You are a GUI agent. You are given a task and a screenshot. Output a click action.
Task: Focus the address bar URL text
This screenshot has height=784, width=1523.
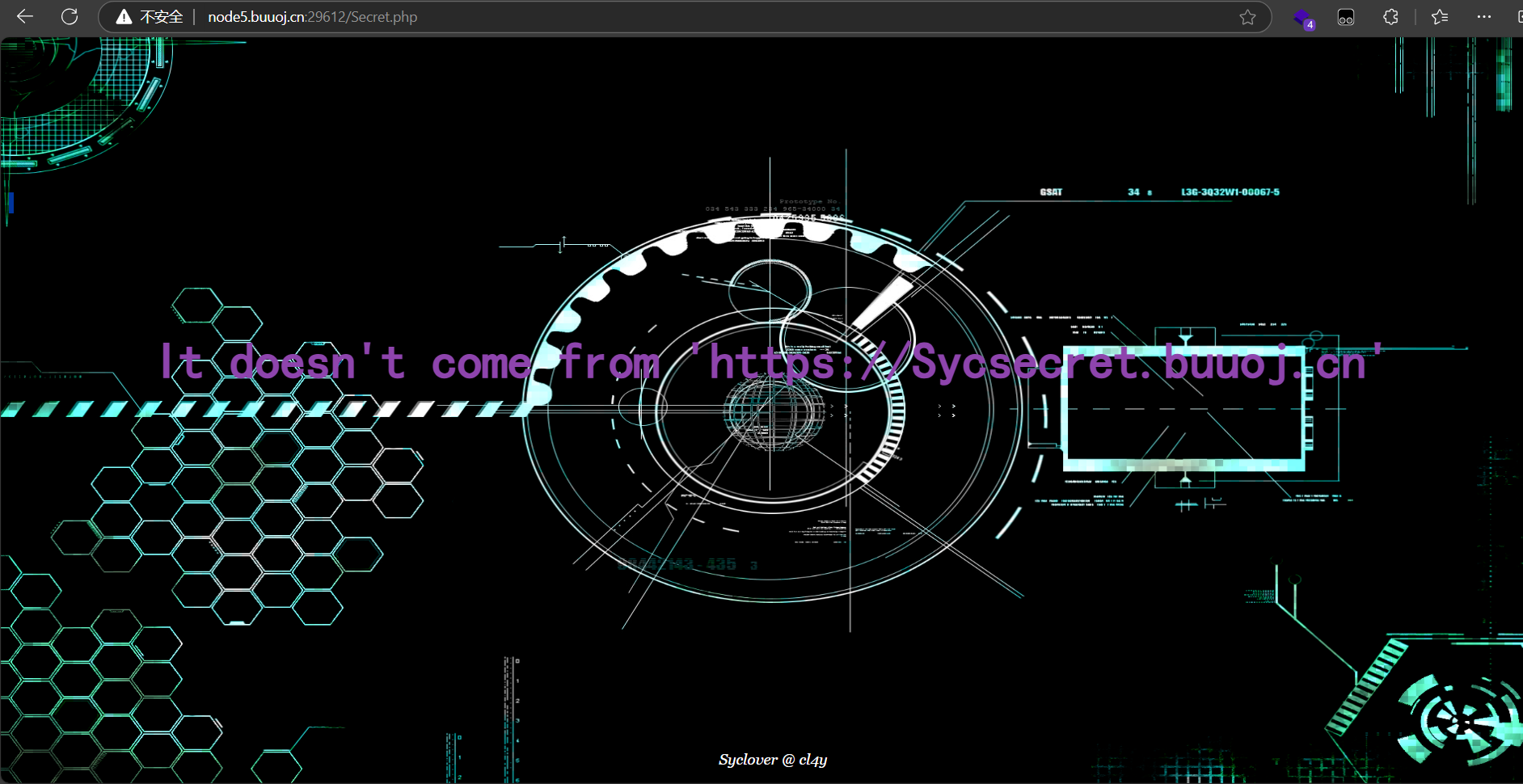tap(312, 17)
